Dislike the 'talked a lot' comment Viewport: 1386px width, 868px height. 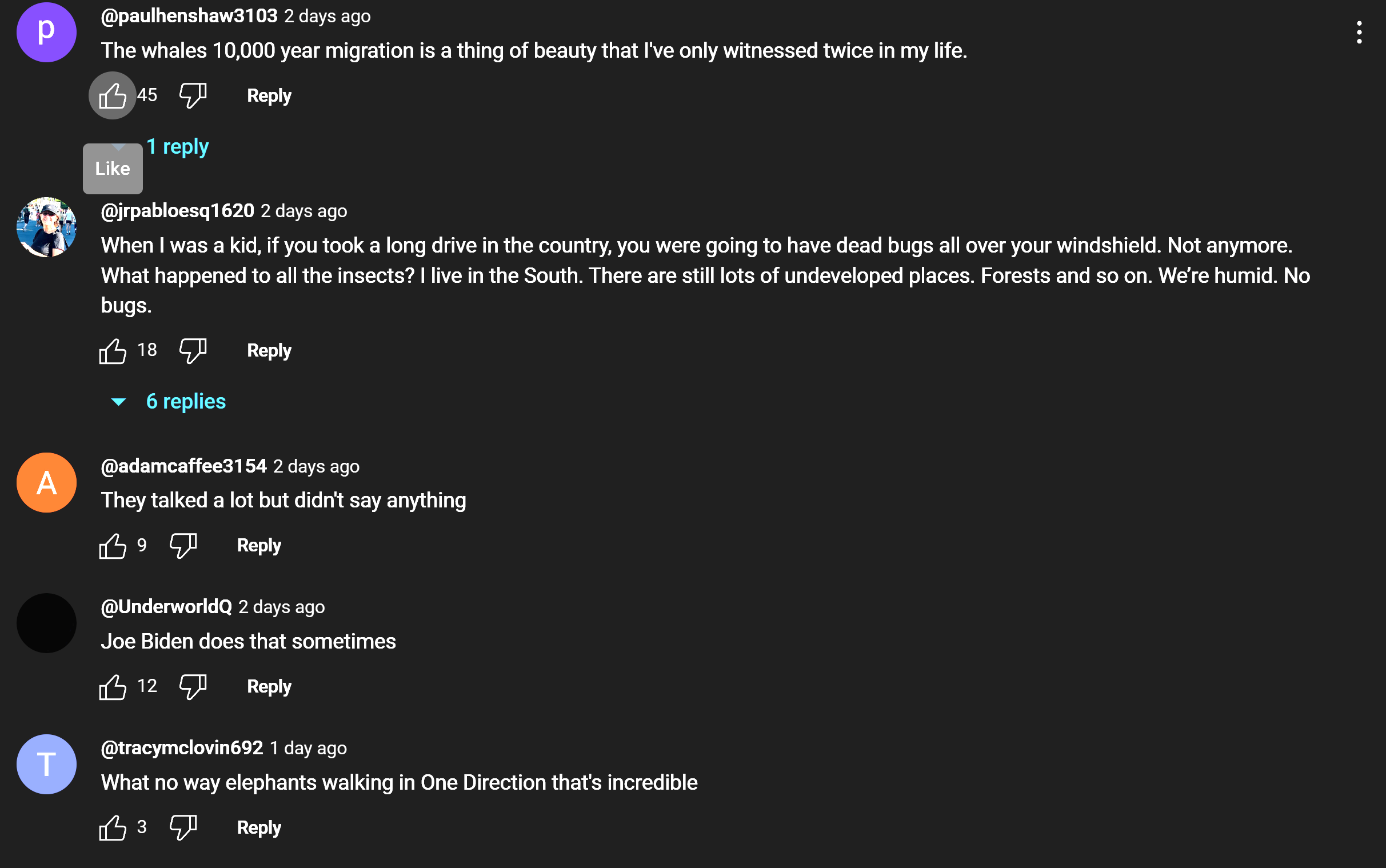pos(183,545)
